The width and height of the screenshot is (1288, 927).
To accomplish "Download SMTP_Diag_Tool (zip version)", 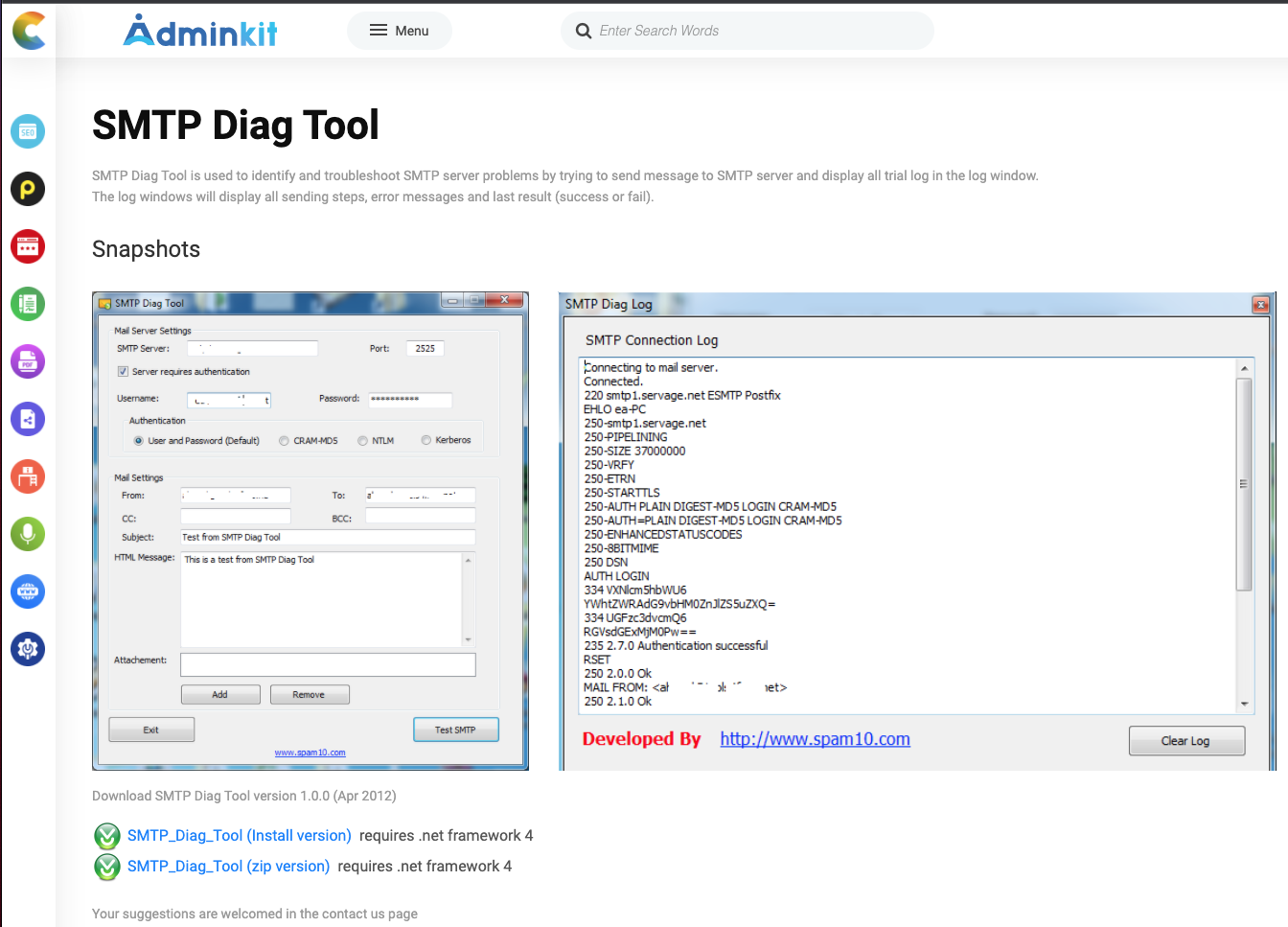I will 228,867.
